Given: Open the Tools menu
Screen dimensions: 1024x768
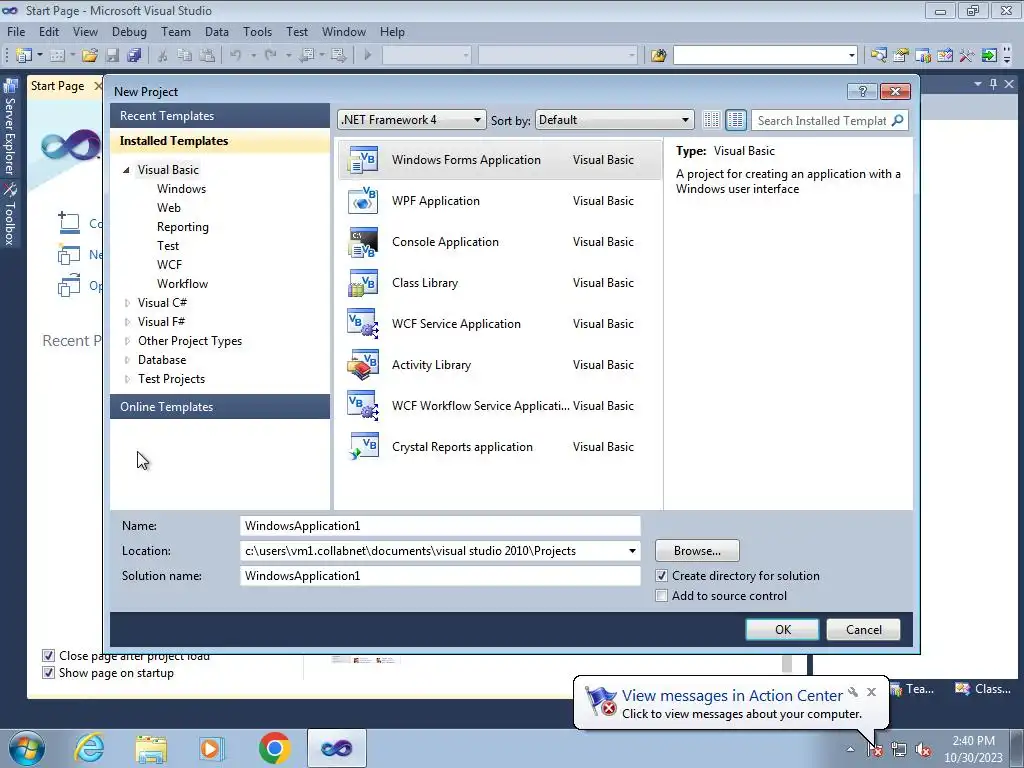Looking at the screenshot, I should (257, 31).
